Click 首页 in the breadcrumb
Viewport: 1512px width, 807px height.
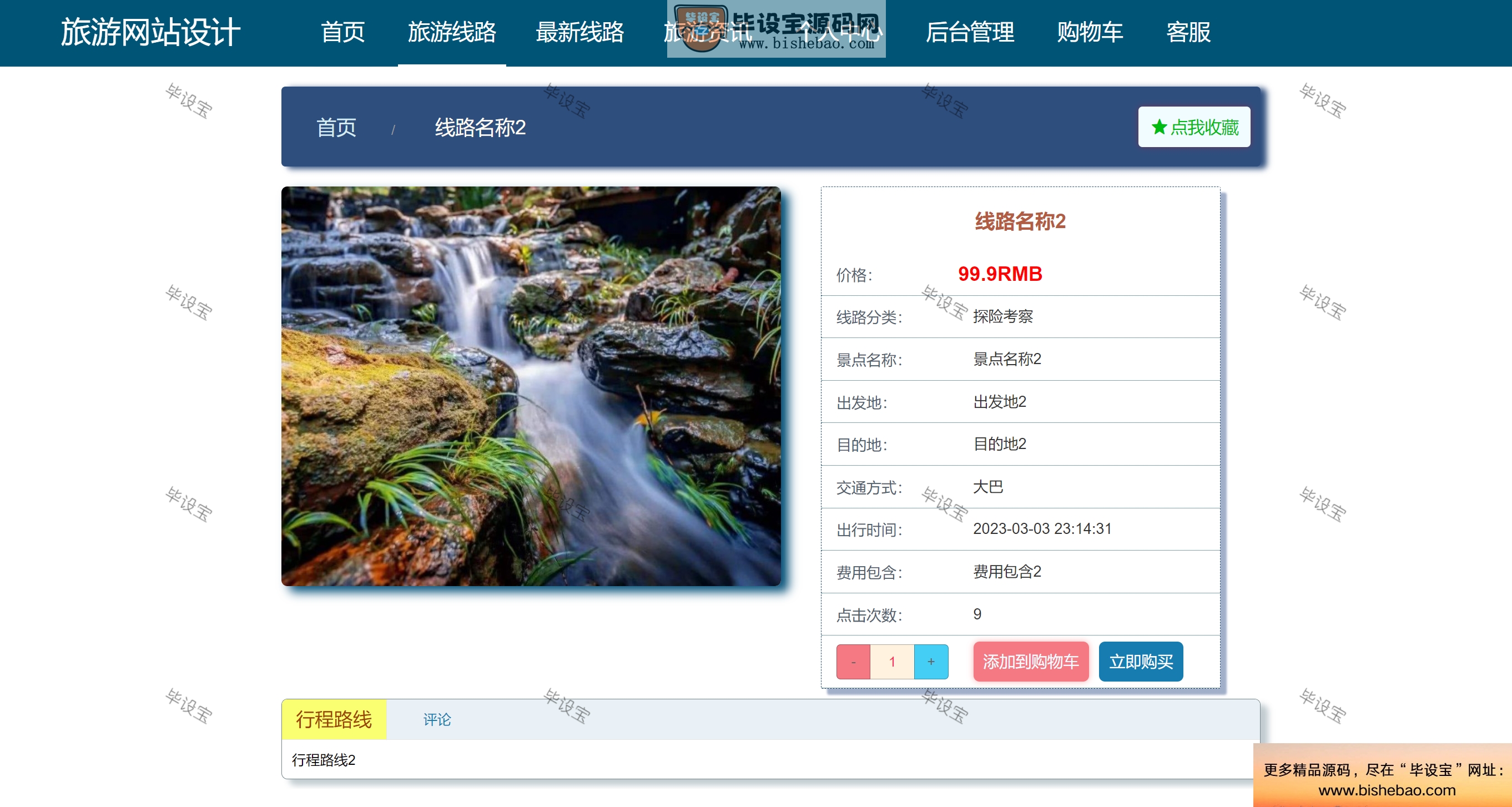(336, 127)
